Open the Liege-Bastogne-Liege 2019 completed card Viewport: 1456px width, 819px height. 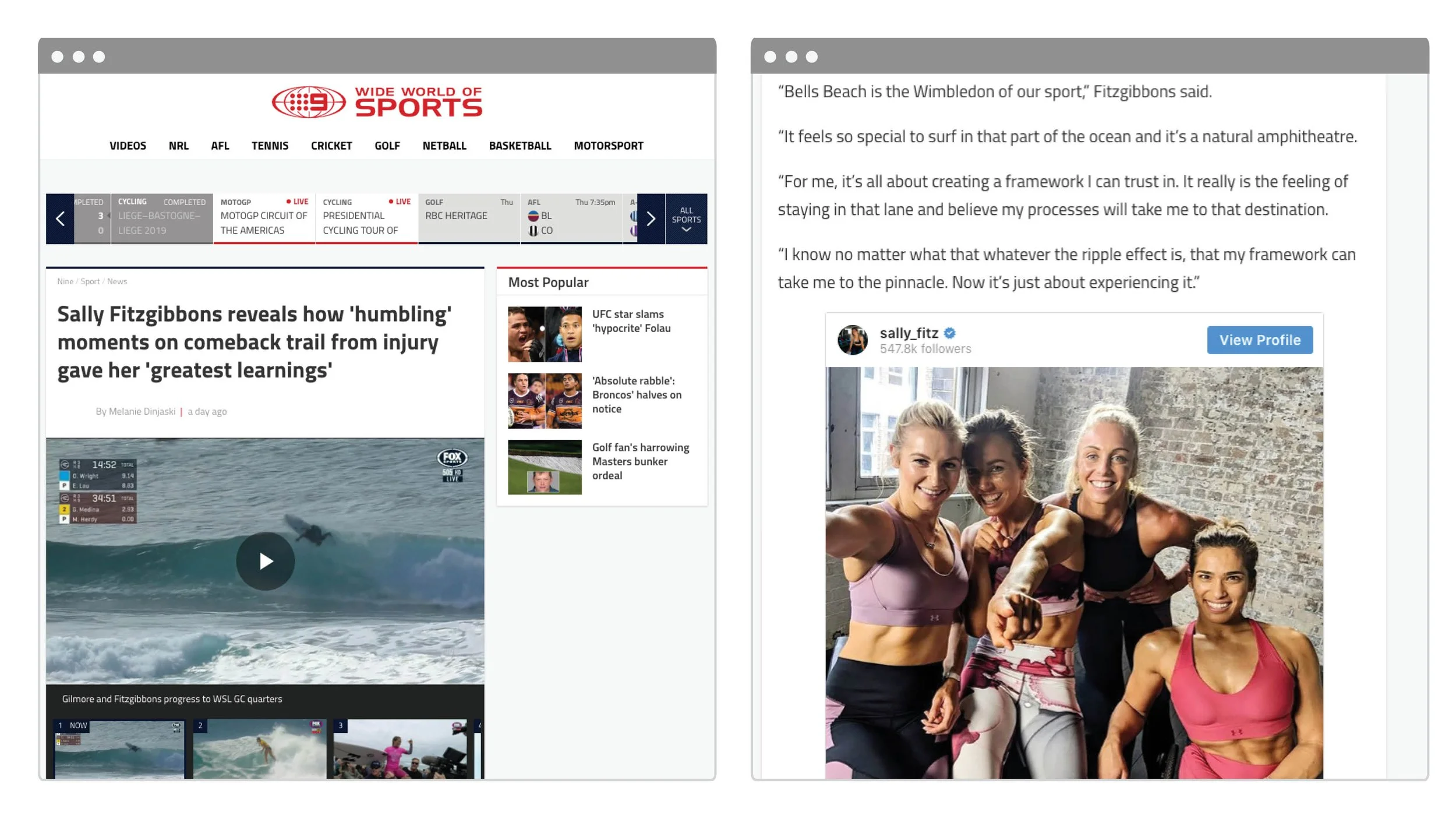162,218
